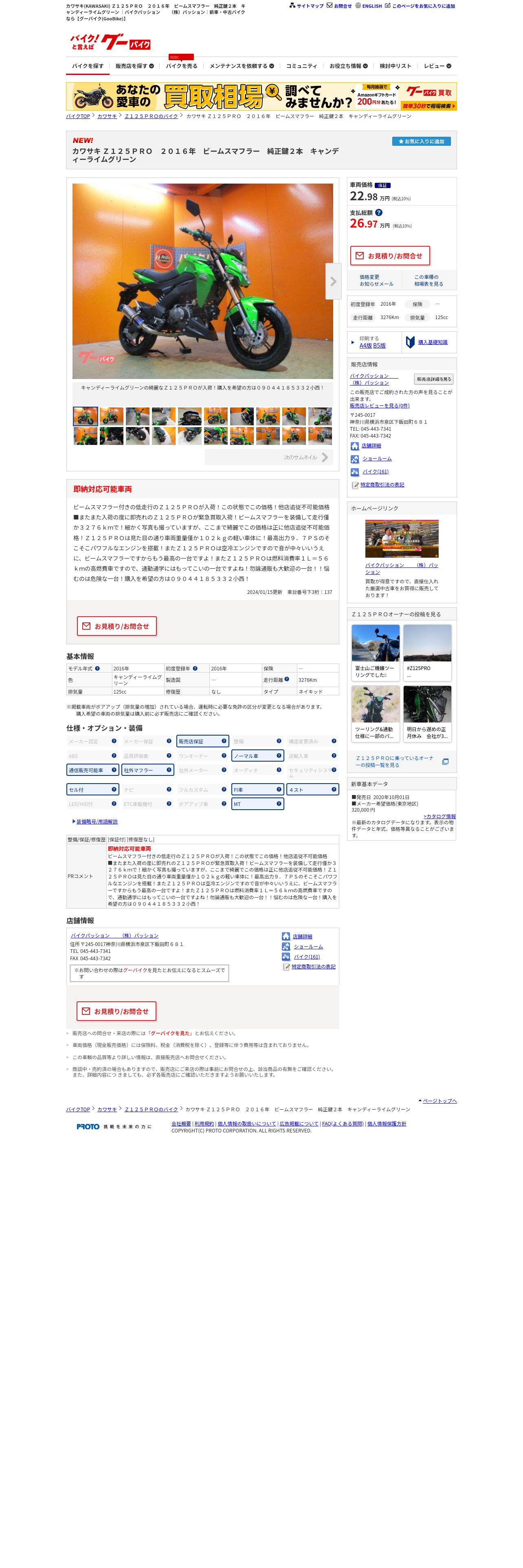This screenshot has width=523, height=1568.
Task: Click help icon next to 走行距離 in table
Action: tap(287, 679)
